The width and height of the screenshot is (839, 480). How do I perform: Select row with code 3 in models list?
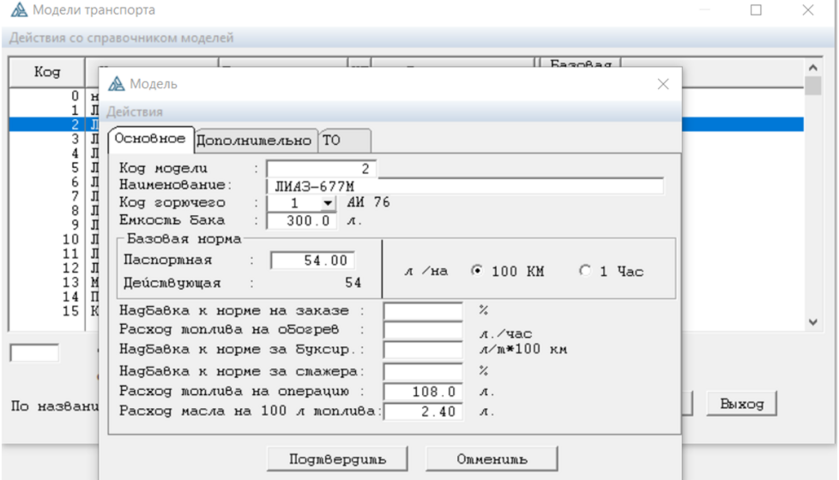[x=54, y=139]
